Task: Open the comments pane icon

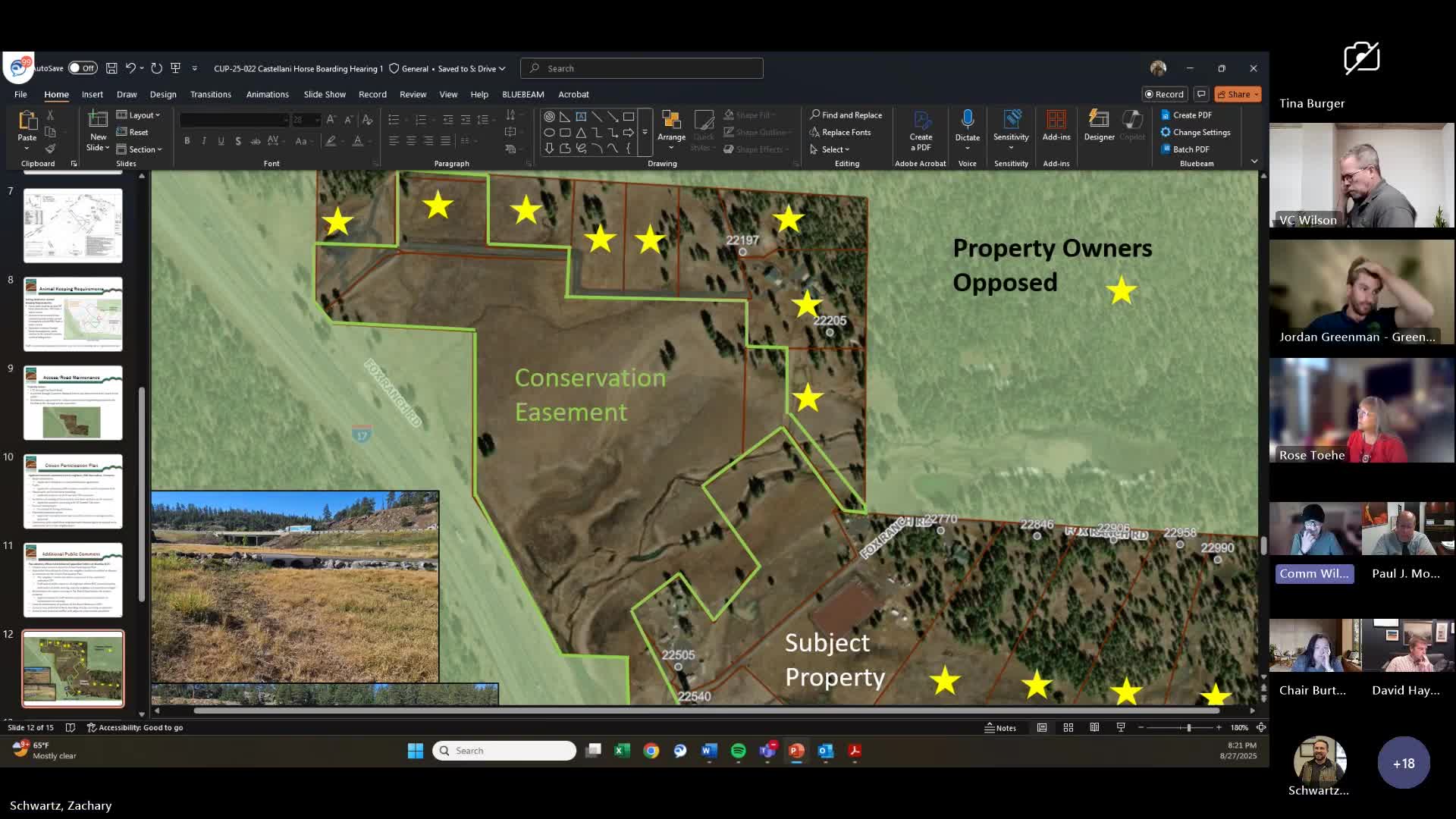Action: pyautogui.click(x=1201, y=94)
